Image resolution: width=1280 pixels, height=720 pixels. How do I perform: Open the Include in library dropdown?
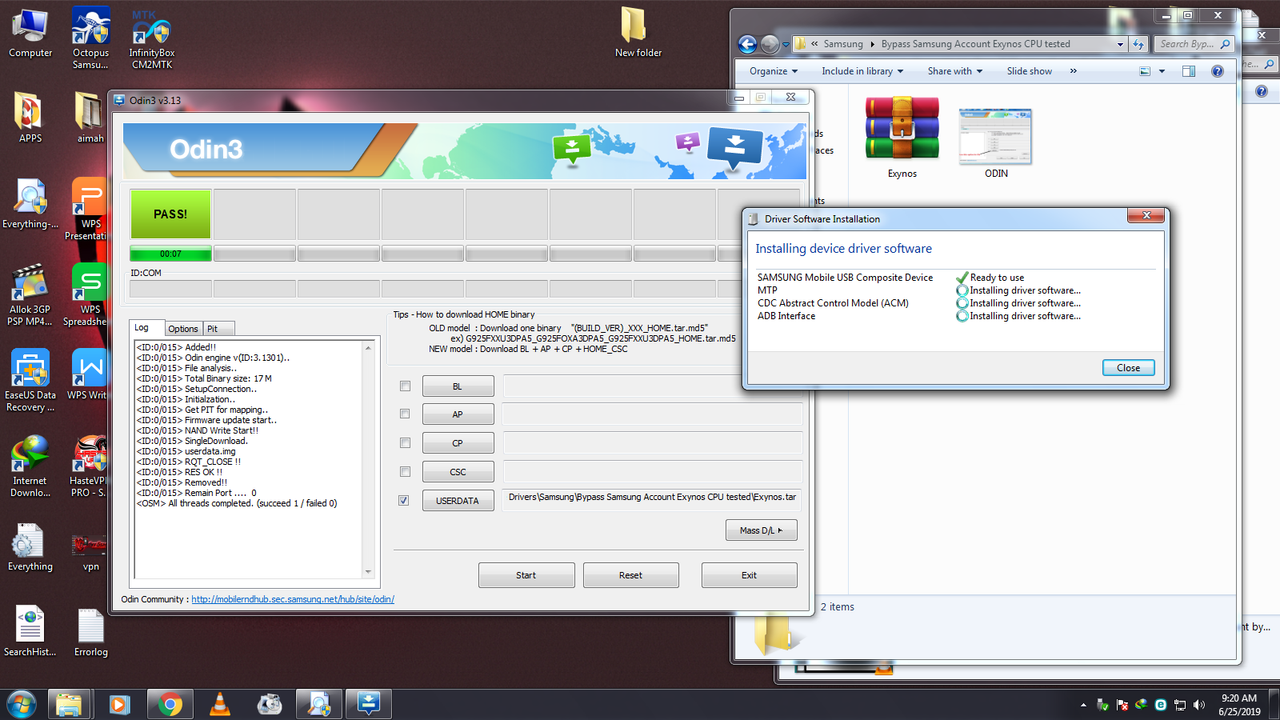point(862,71)
